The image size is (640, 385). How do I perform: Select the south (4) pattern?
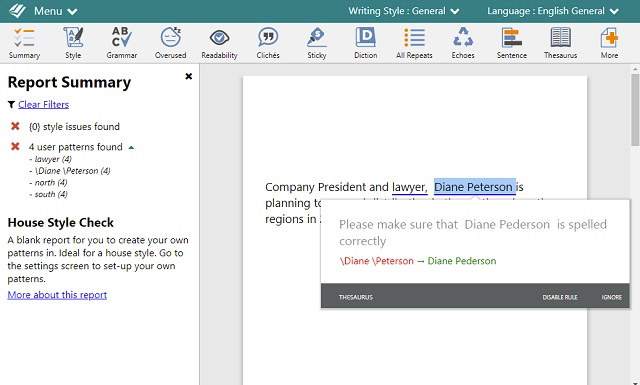[51, 194]
